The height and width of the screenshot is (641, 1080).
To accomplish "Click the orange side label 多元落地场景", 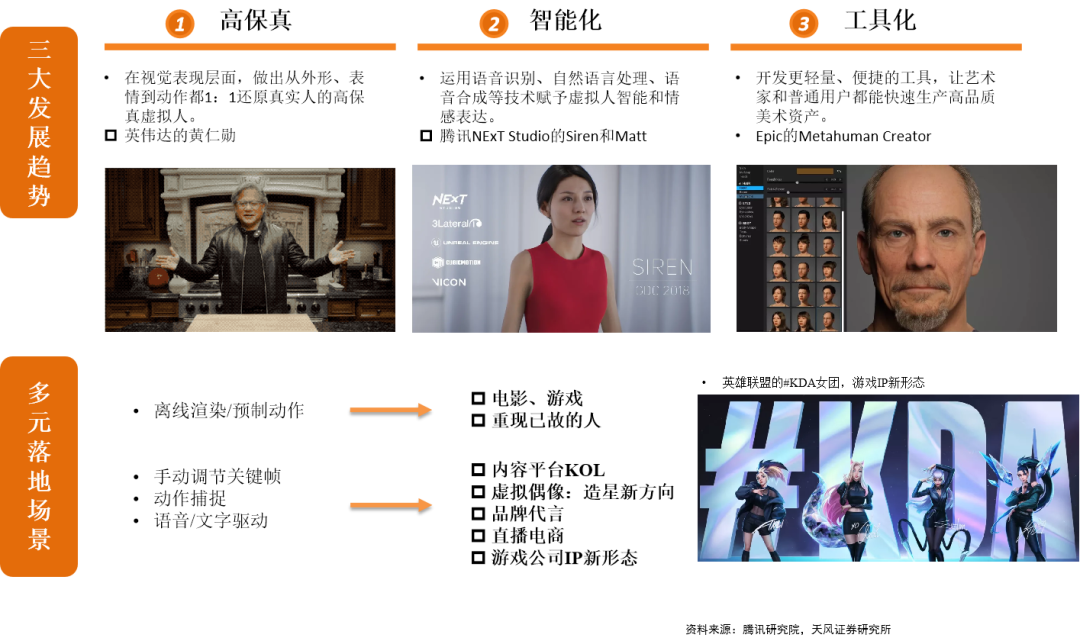I will coord(39,466).
